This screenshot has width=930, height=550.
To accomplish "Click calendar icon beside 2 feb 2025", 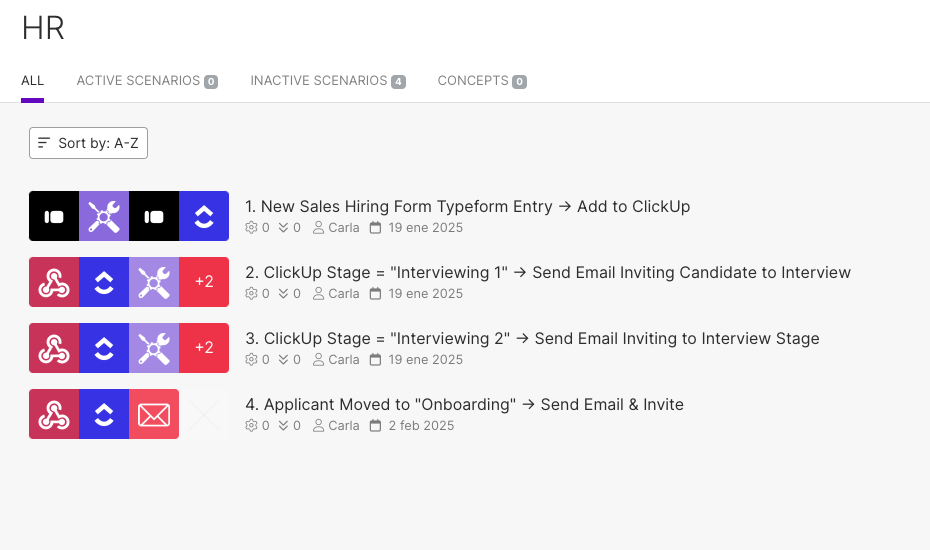I will 375,425.
